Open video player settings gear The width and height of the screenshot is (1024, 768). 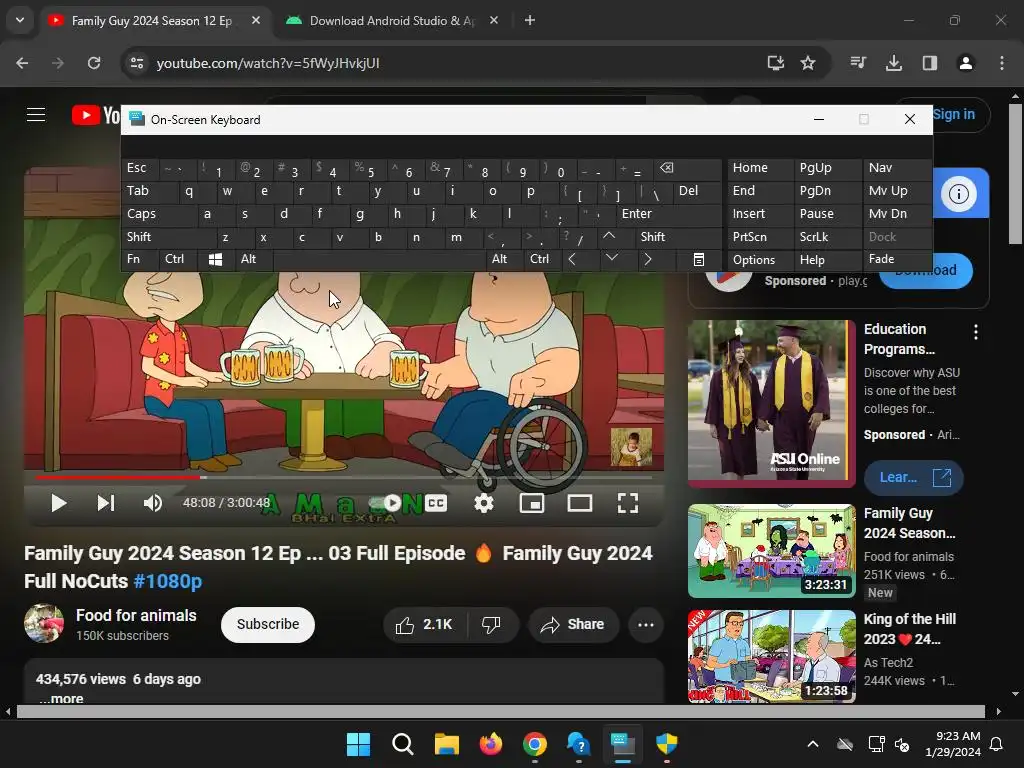click(483, 503)
